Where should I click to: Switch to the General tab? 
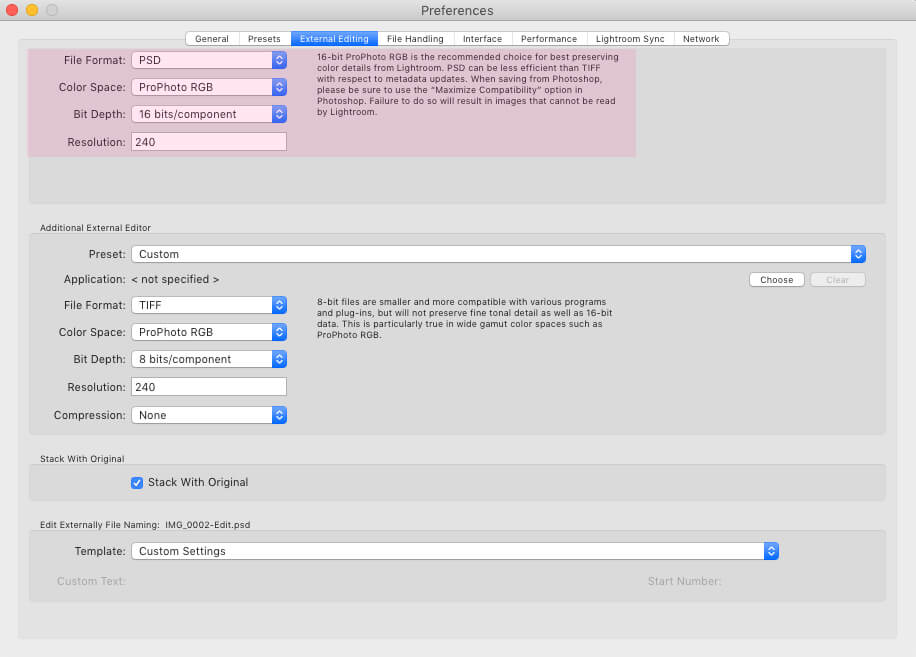(212, 38)
